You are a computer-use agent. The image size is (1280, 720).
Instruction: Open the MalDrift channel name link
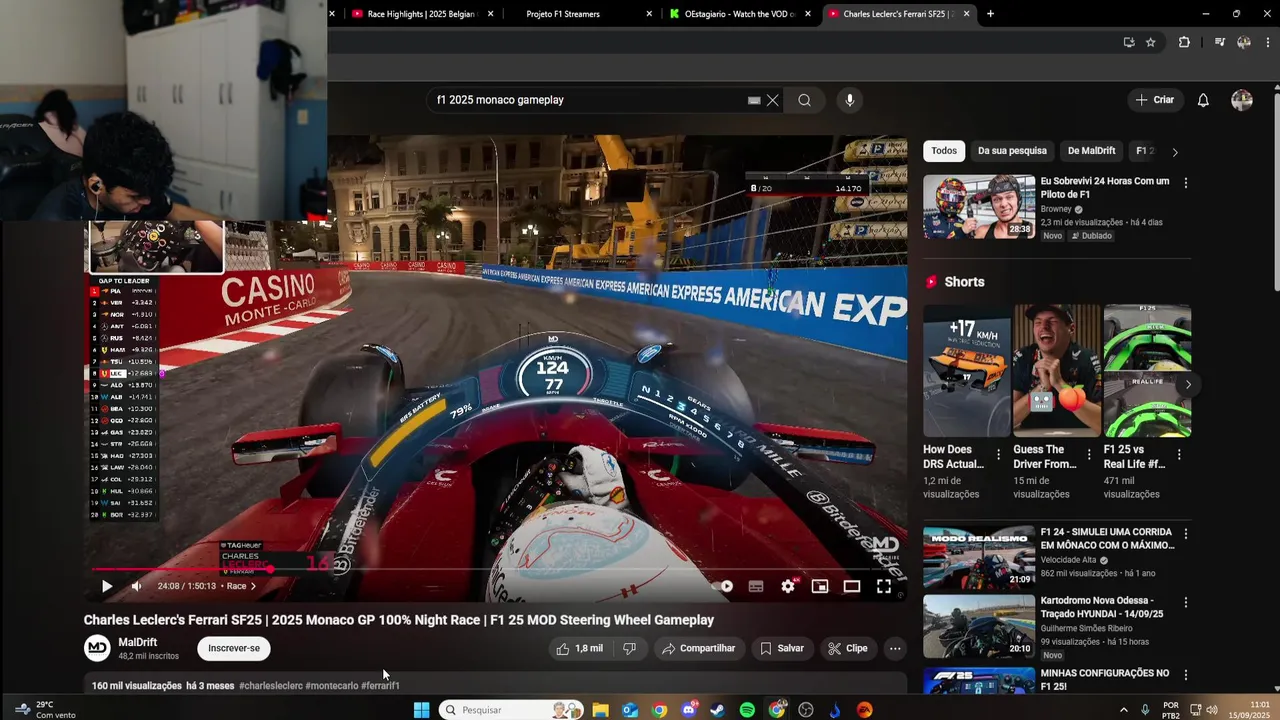(x=138, y=642)
